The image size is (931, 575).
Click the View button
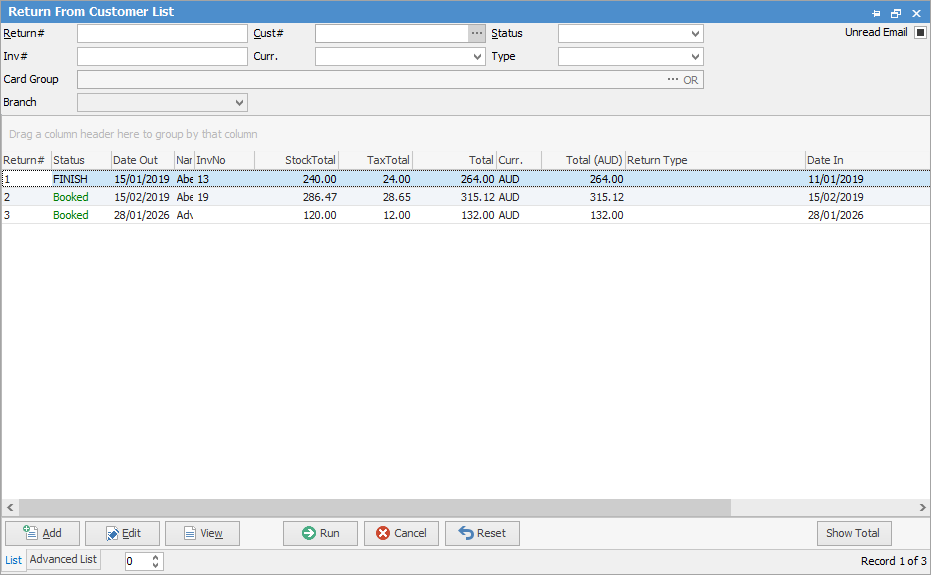202,533
